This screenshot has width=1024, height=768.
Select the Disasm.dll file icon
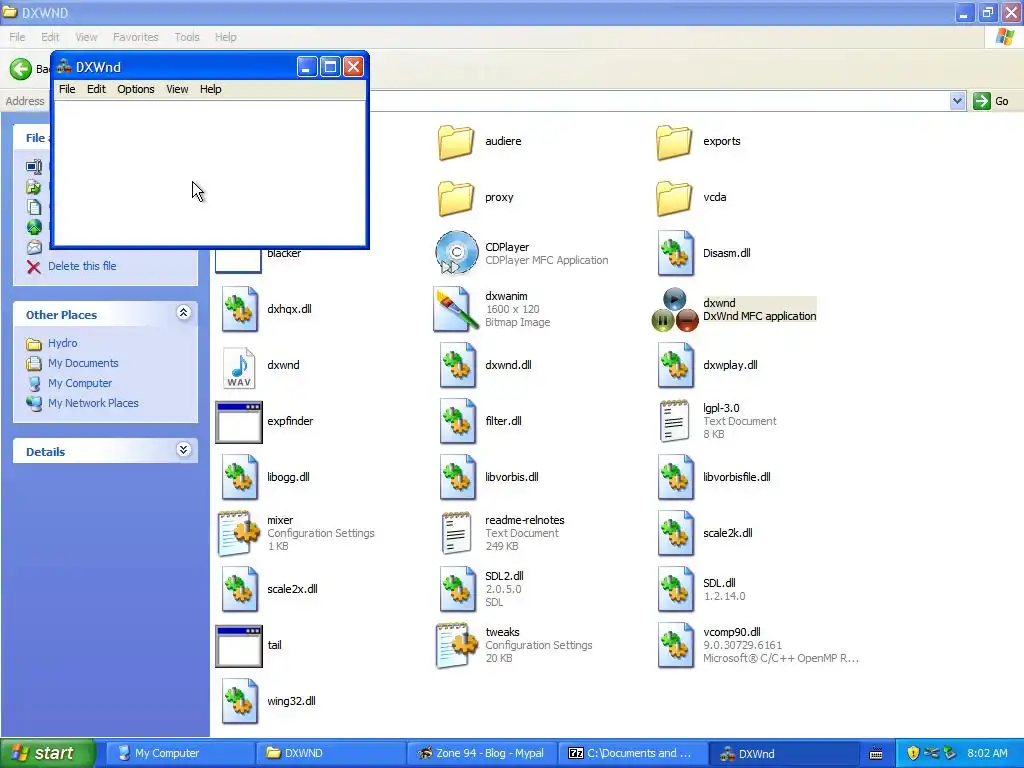coord(675,253)
